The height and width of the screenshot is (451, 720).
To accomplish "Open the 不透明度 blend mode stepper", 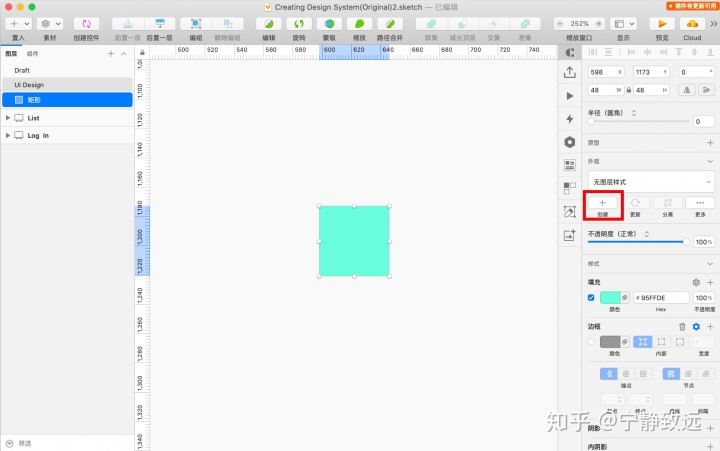I will 647,234.
